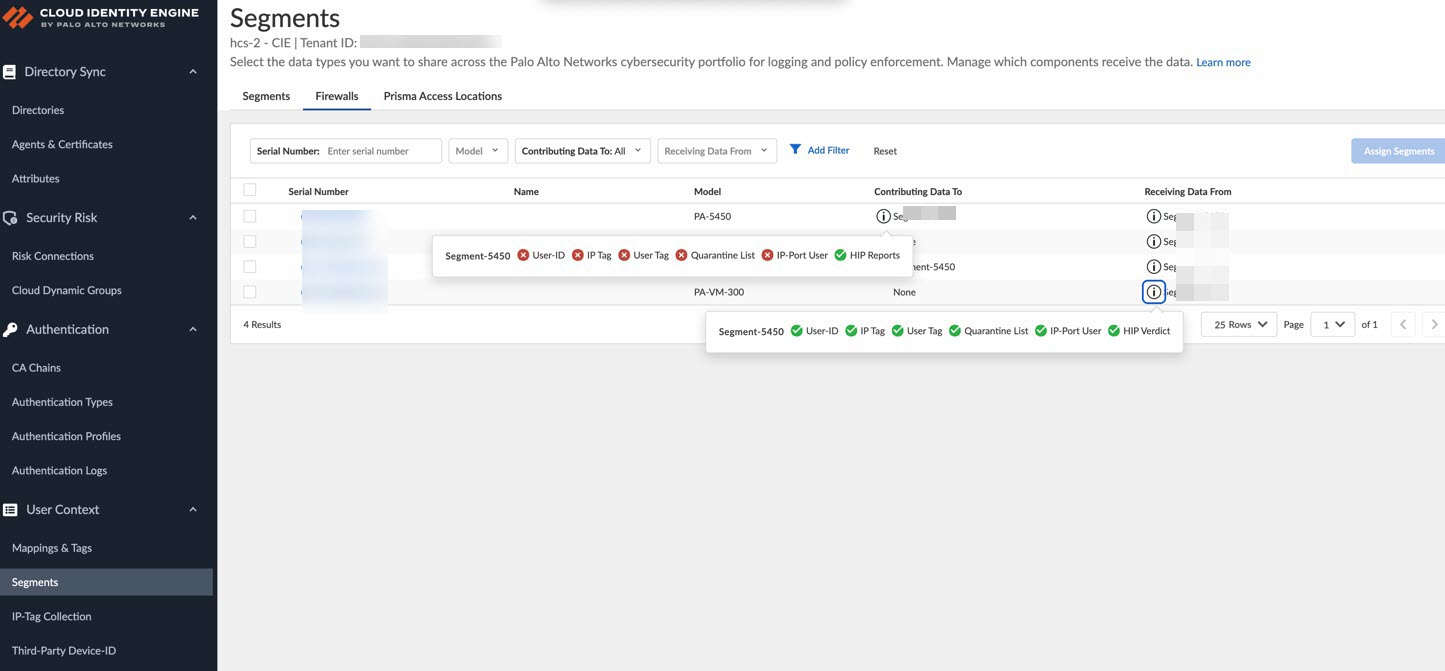
Task: Switch to the Firewalls tab
Action: pos(337,96)
